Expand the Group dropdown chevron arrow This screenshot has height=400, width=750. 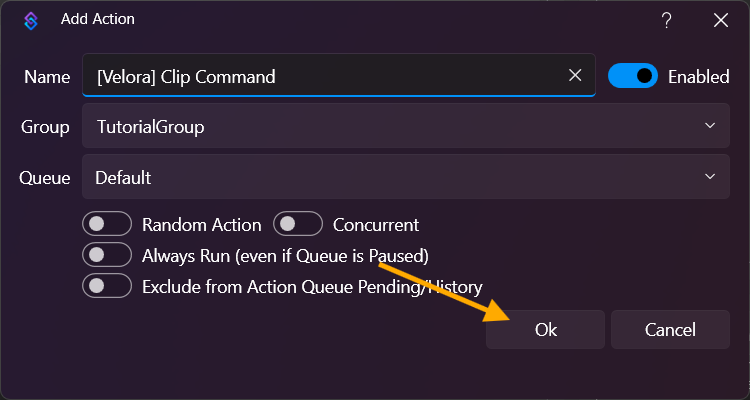[x=710, y=126]
